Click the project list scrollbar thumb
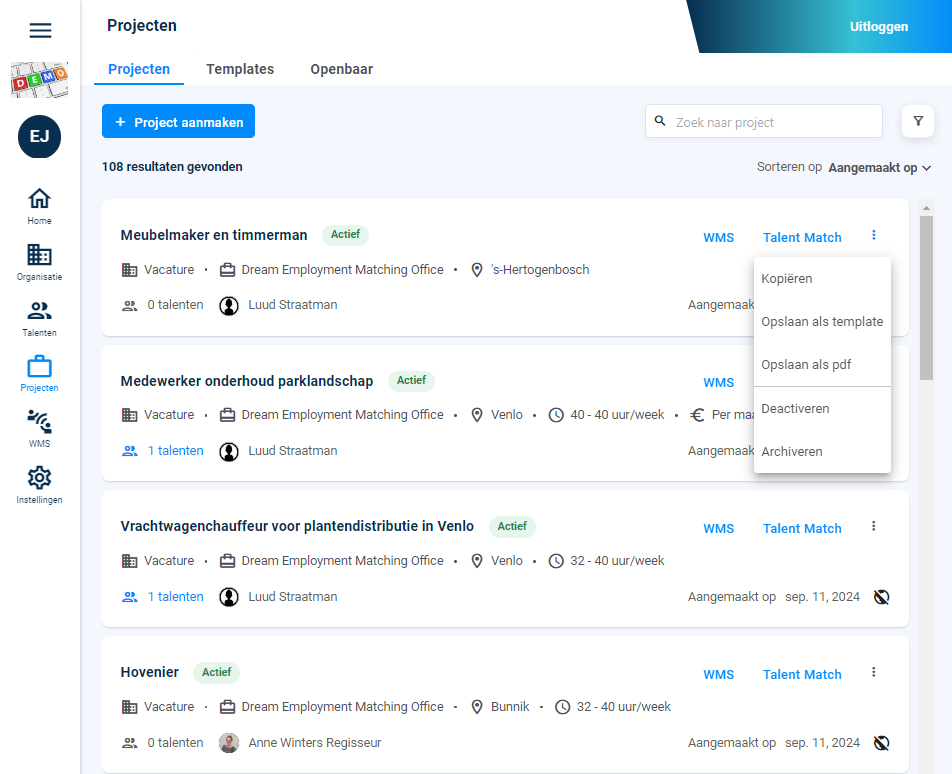 926,298
